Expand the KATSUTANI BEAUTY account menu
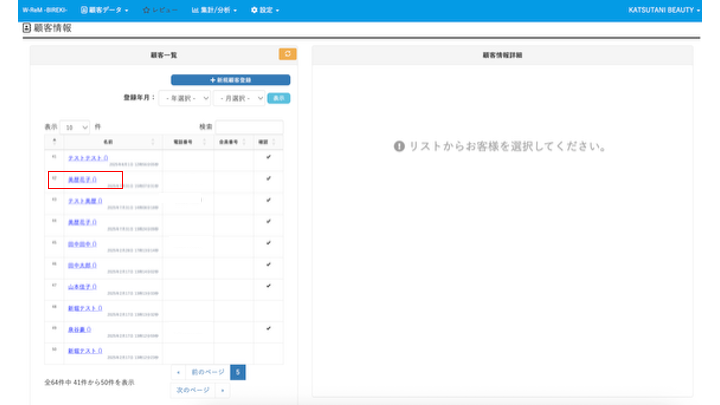Image resolution: width=720 pixels, height=405 pixels. point(664,10)
